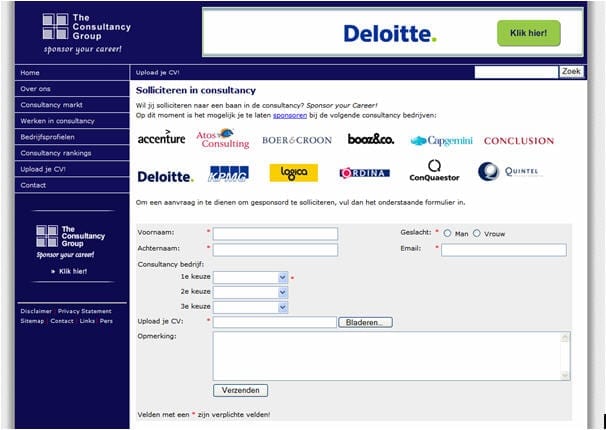Open the 1e keuze dropdown
Image resolution: width=606 pixels, height=430 pixels.
click(250, 277)
